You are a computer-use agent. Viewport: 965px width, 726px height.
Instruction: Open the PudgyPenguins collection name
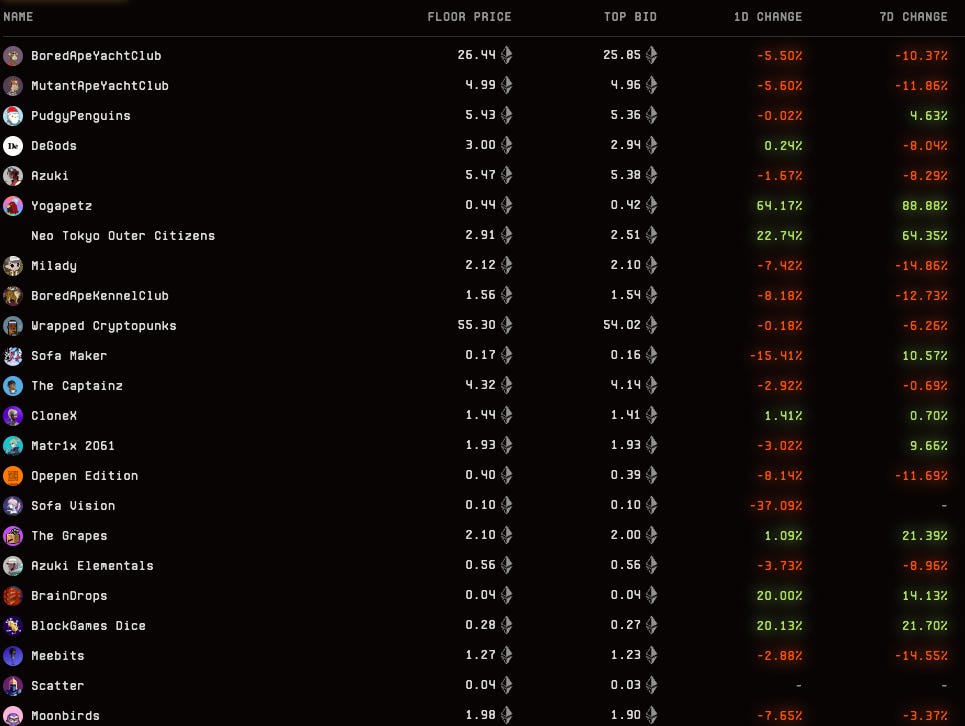coord(81,116)
